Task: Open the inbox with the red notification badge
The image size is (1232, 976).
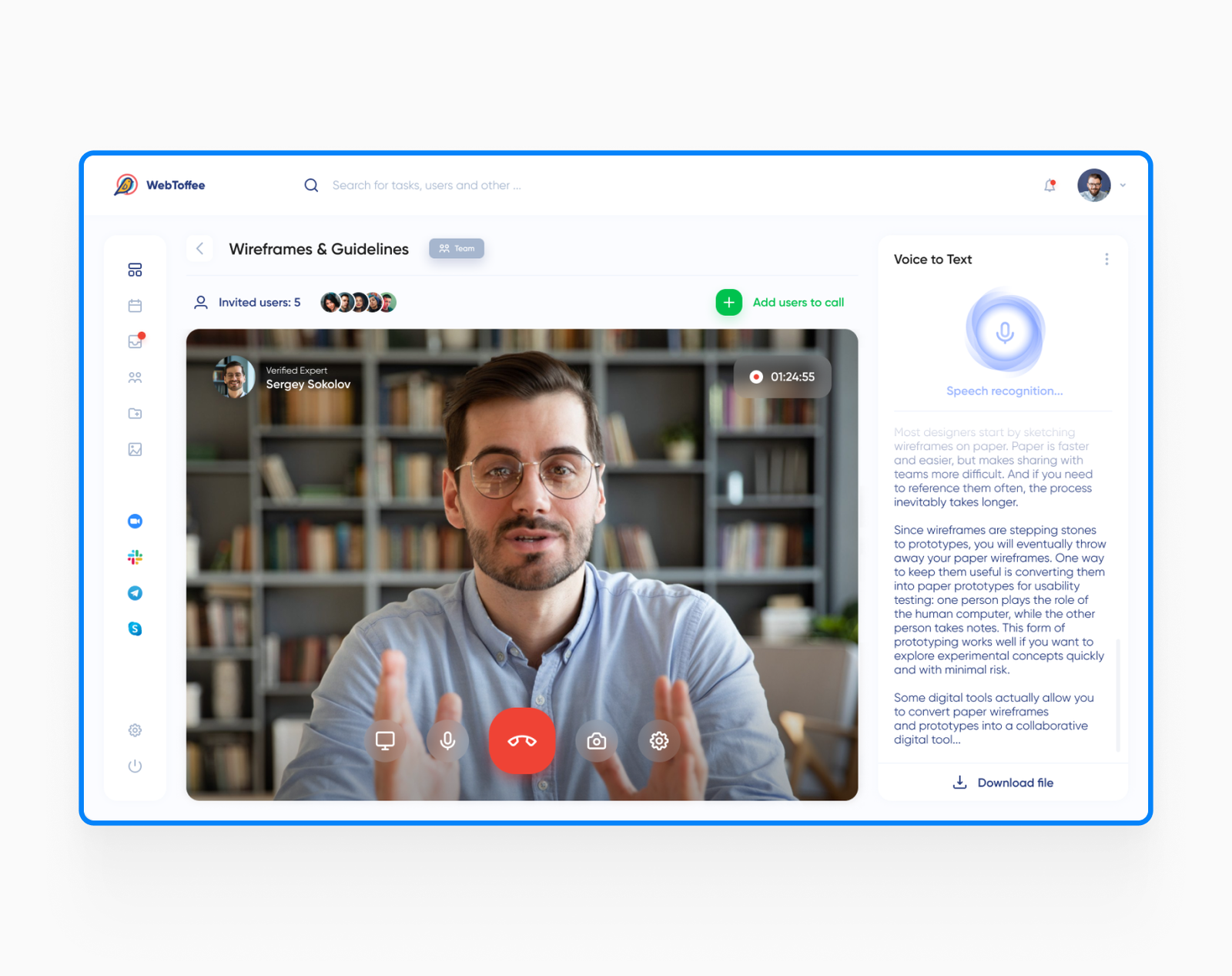Action: [x=135, y=341]
